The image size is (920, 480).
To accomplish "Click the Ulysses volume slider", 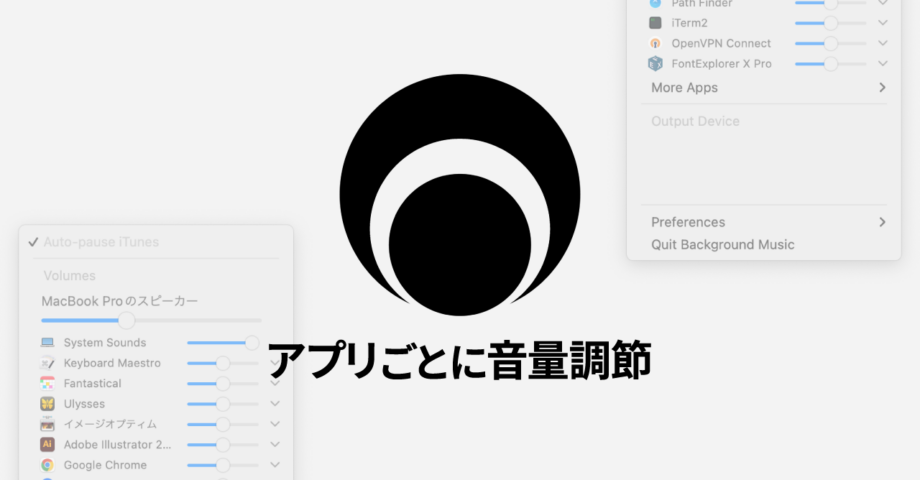I will click(x=223, y=404).
